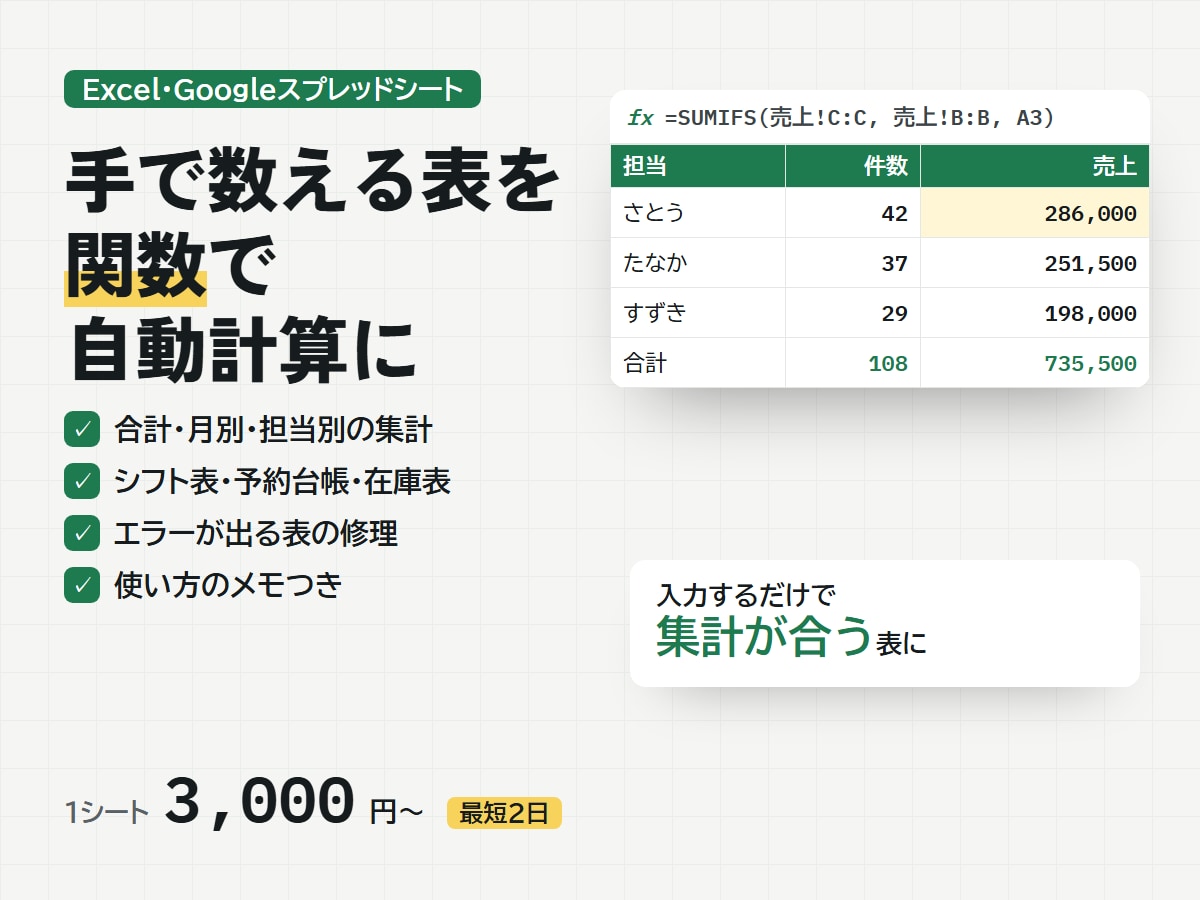This screenshot has width=1200, height=900.
Task: Click the SUMIFS formula text
Action: coord(860,118)
